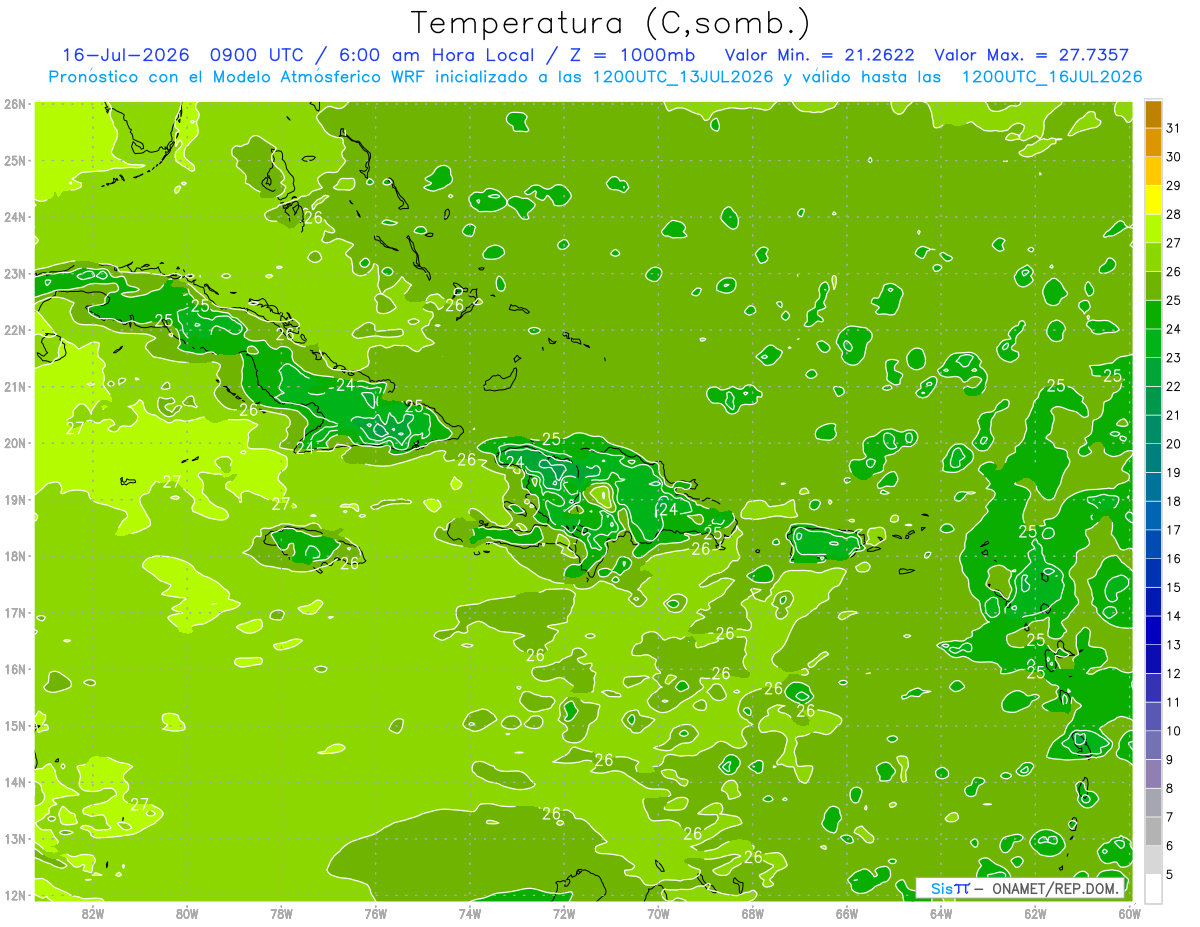This screenshot has height=927, width=1200.
Task: Click the "Valor Min. = 21.2622" value
Action: point(819,55)
